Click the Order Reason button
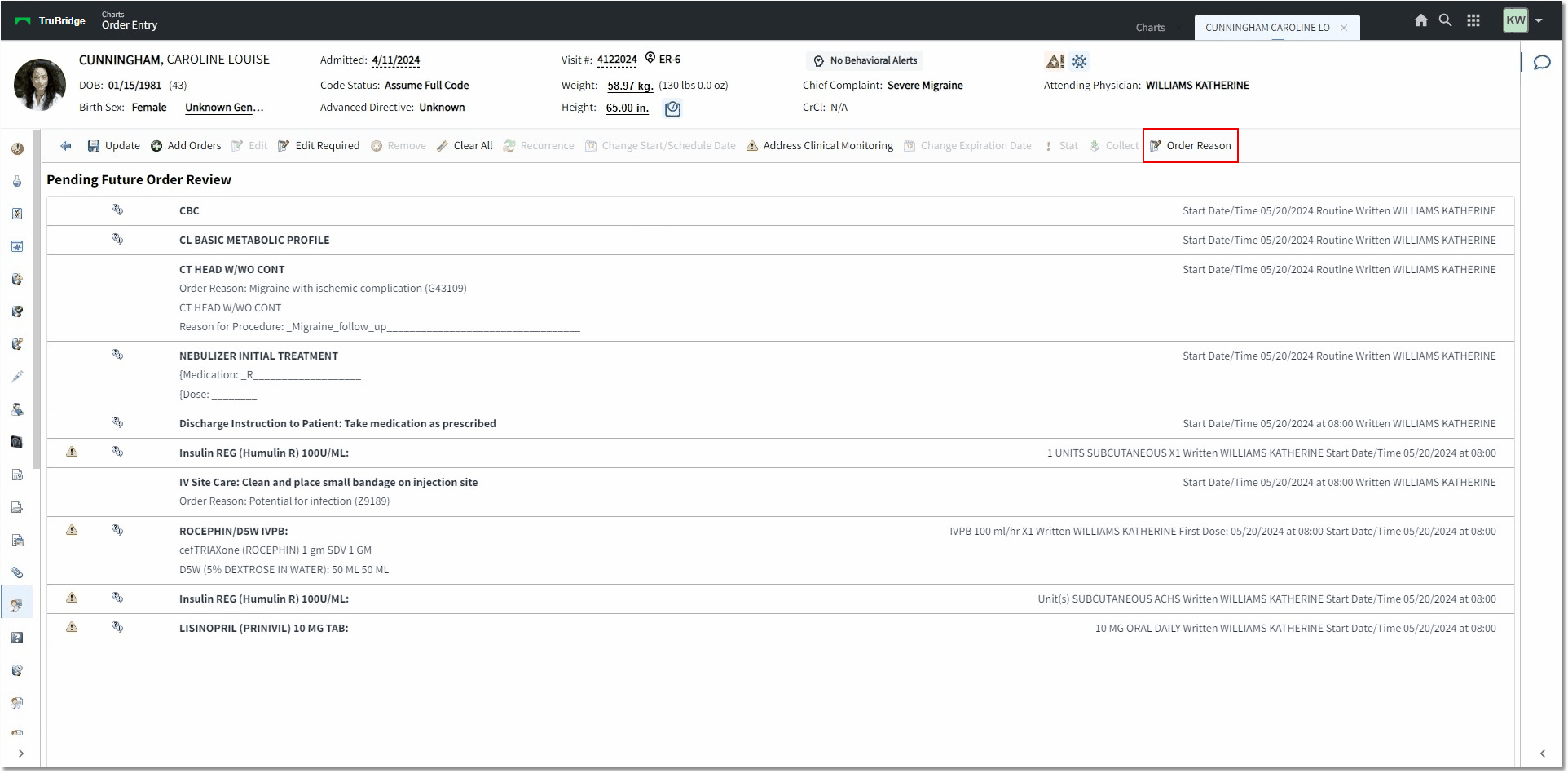 (x=1191, y=146)
